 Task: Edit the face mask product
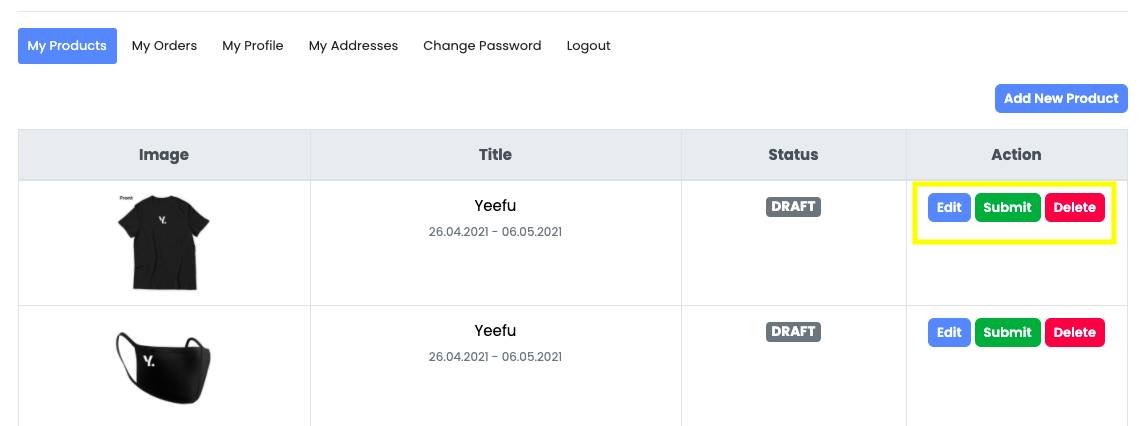click(x=949, y=333)
